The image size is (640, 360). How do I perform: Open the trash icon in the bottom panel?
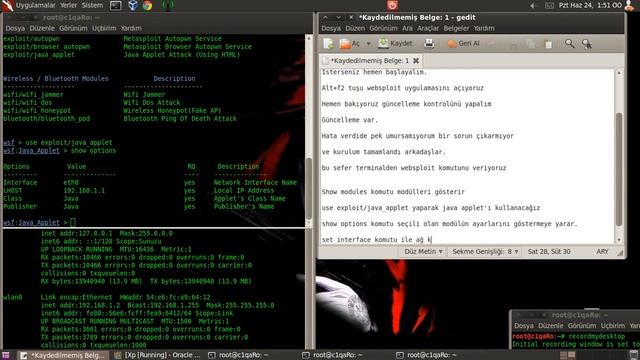tap(634, 355)
